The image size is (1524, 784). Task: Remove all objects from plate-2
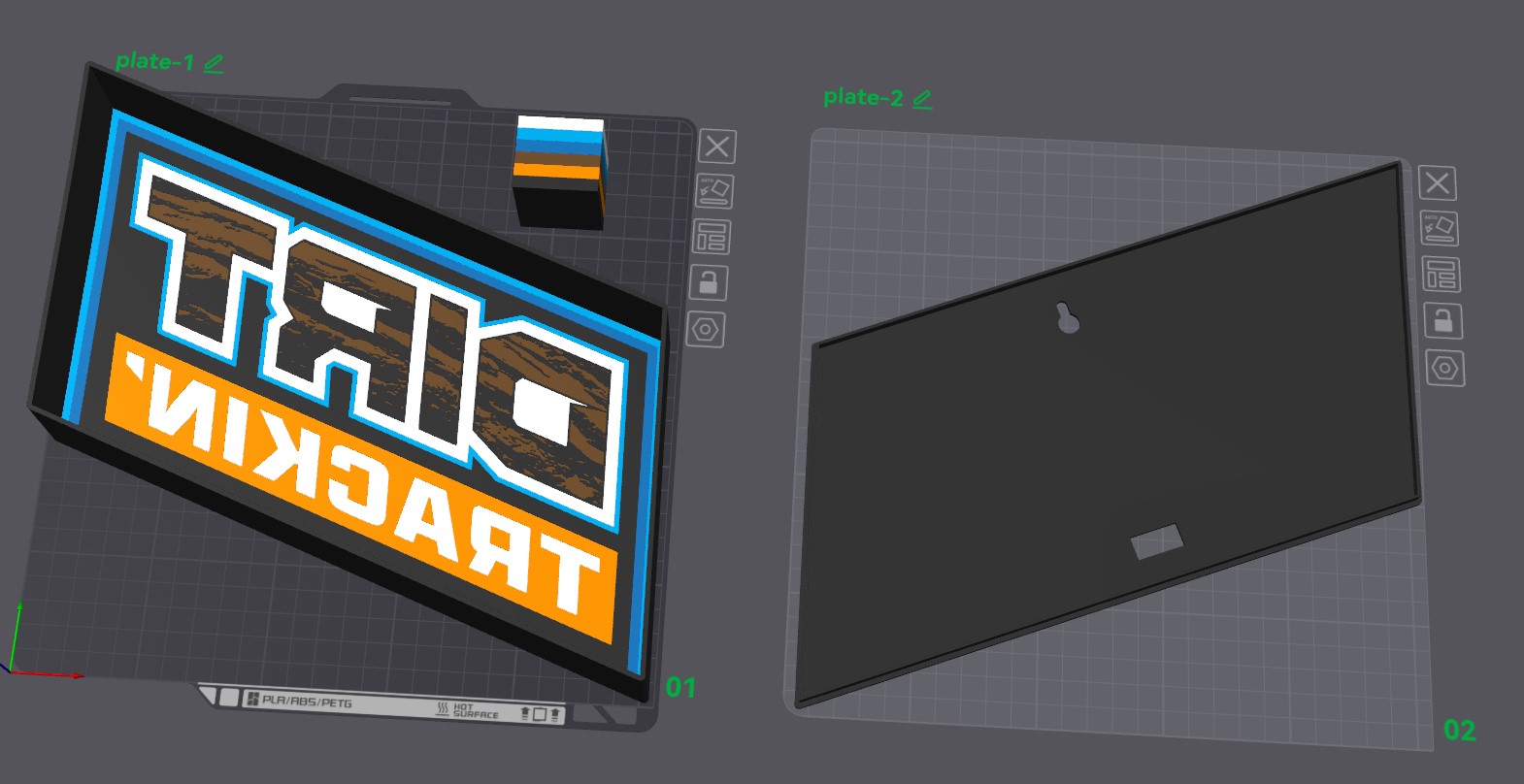[1438, 182]
